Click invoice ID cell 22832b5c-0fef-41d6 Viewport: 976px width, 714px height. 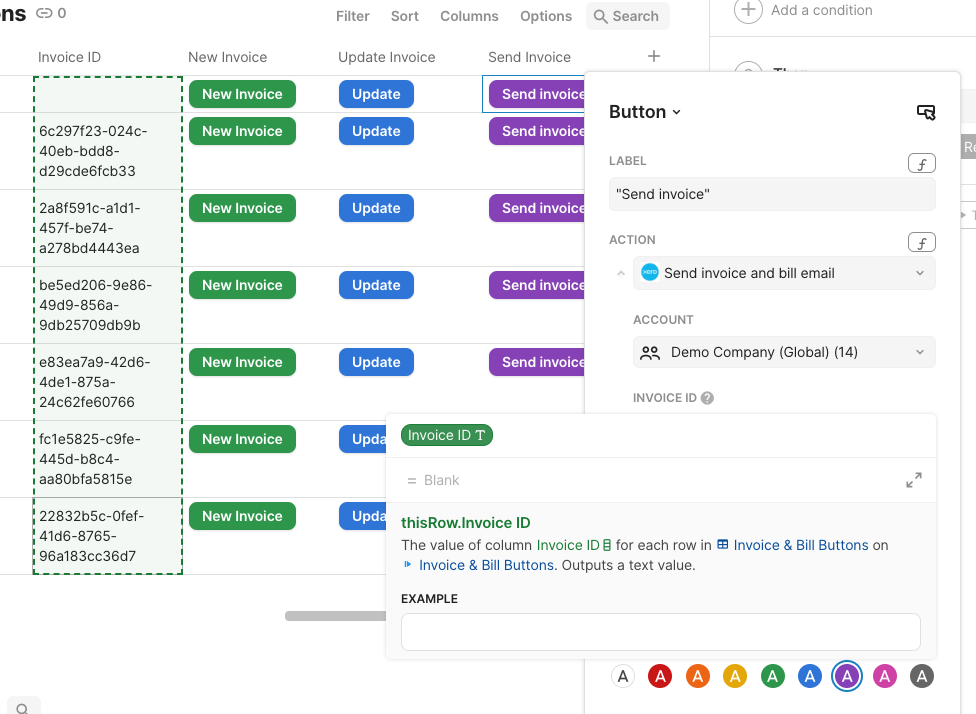pyautogui.click(x=107, y=536)
